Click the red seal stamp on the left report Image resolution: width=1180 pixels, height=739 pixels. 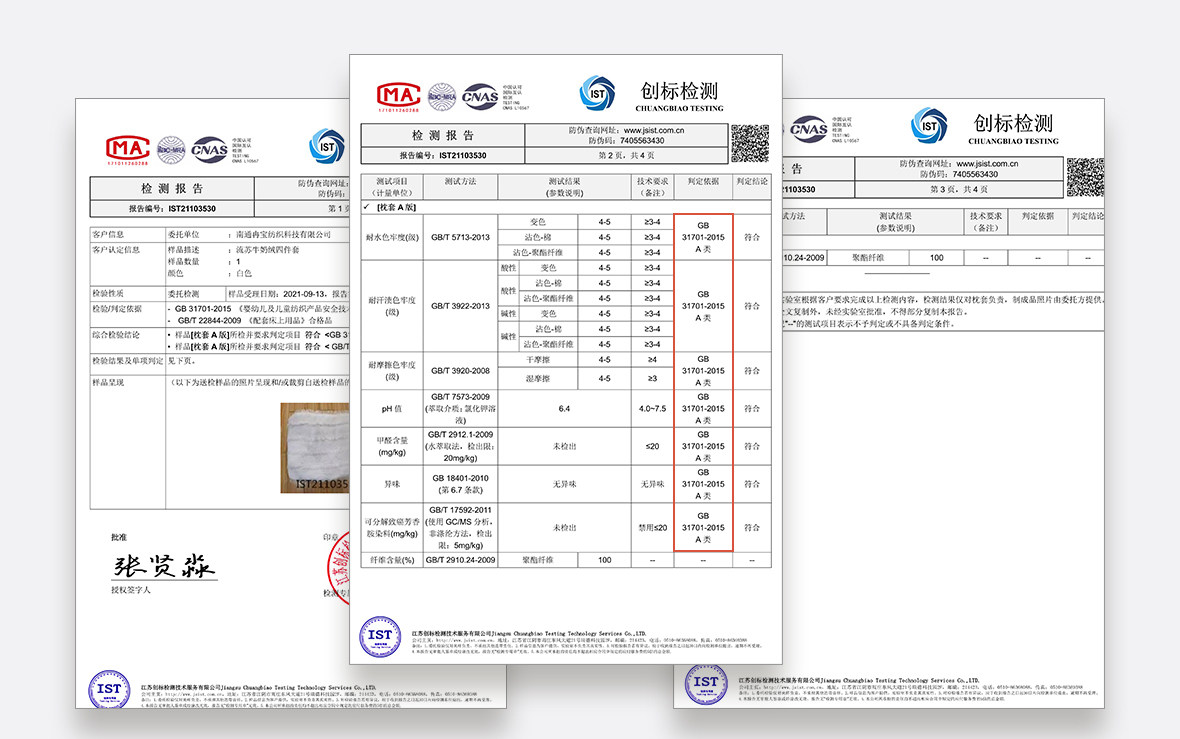pos(339,568)
